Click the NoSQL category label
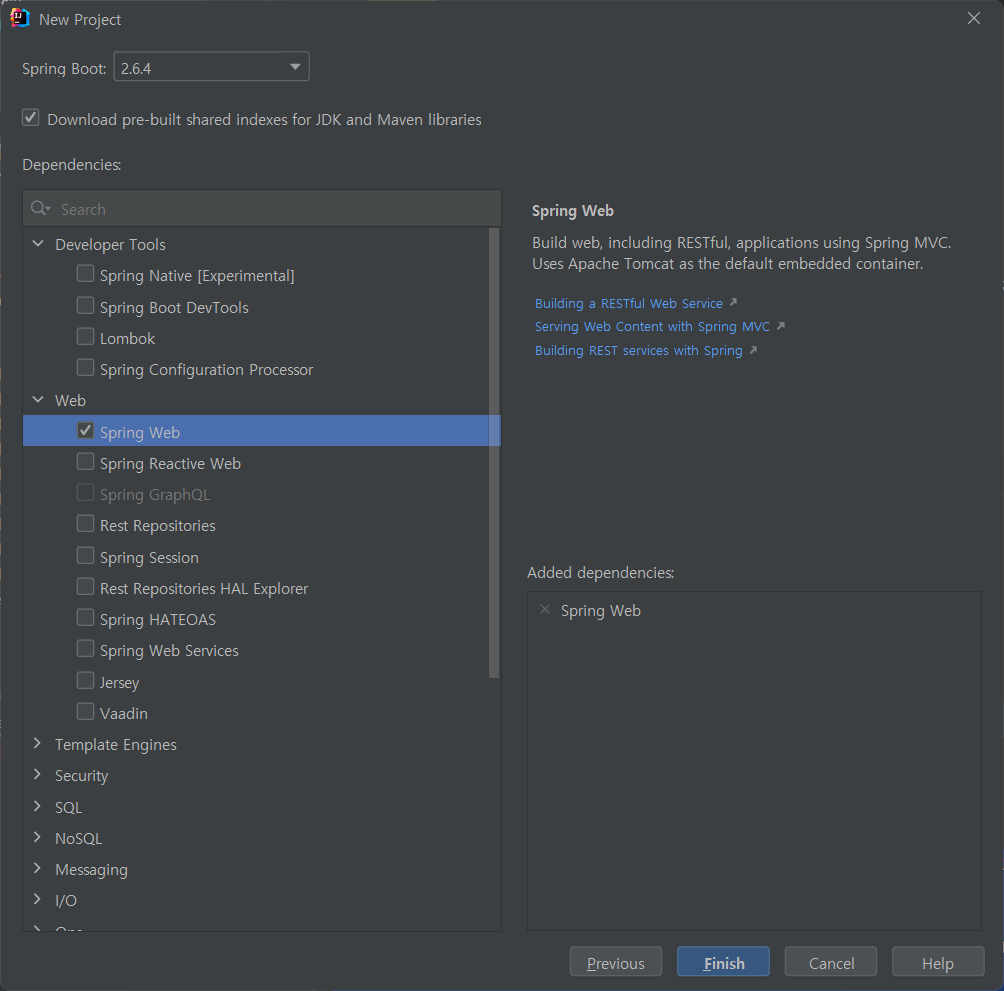This screenshot has width=1004, height=991. tap(78, 839)
